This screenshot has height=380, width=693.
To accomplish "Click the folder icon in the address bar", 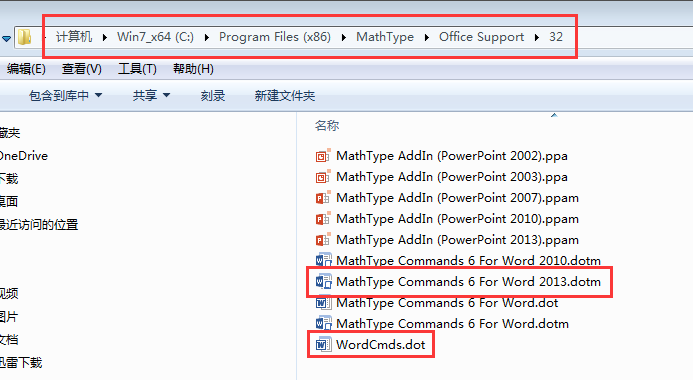I will (x=24, y=37).
